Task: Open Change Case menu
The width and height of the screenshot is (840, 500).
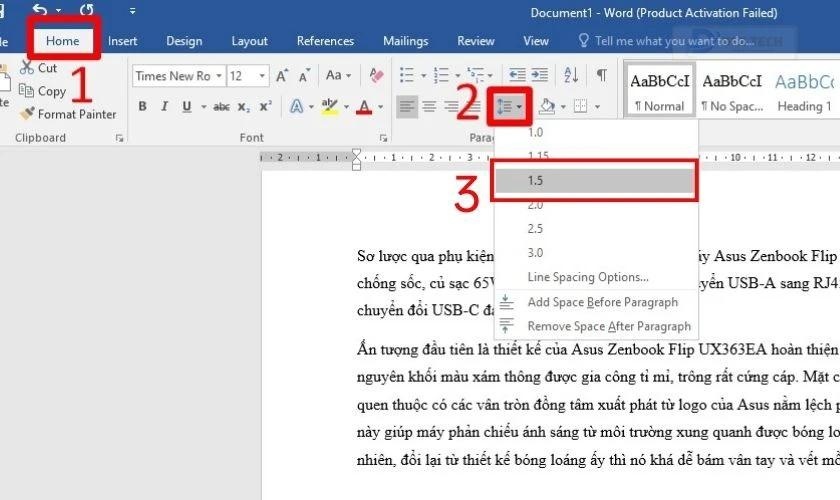Action: [338, 76]
